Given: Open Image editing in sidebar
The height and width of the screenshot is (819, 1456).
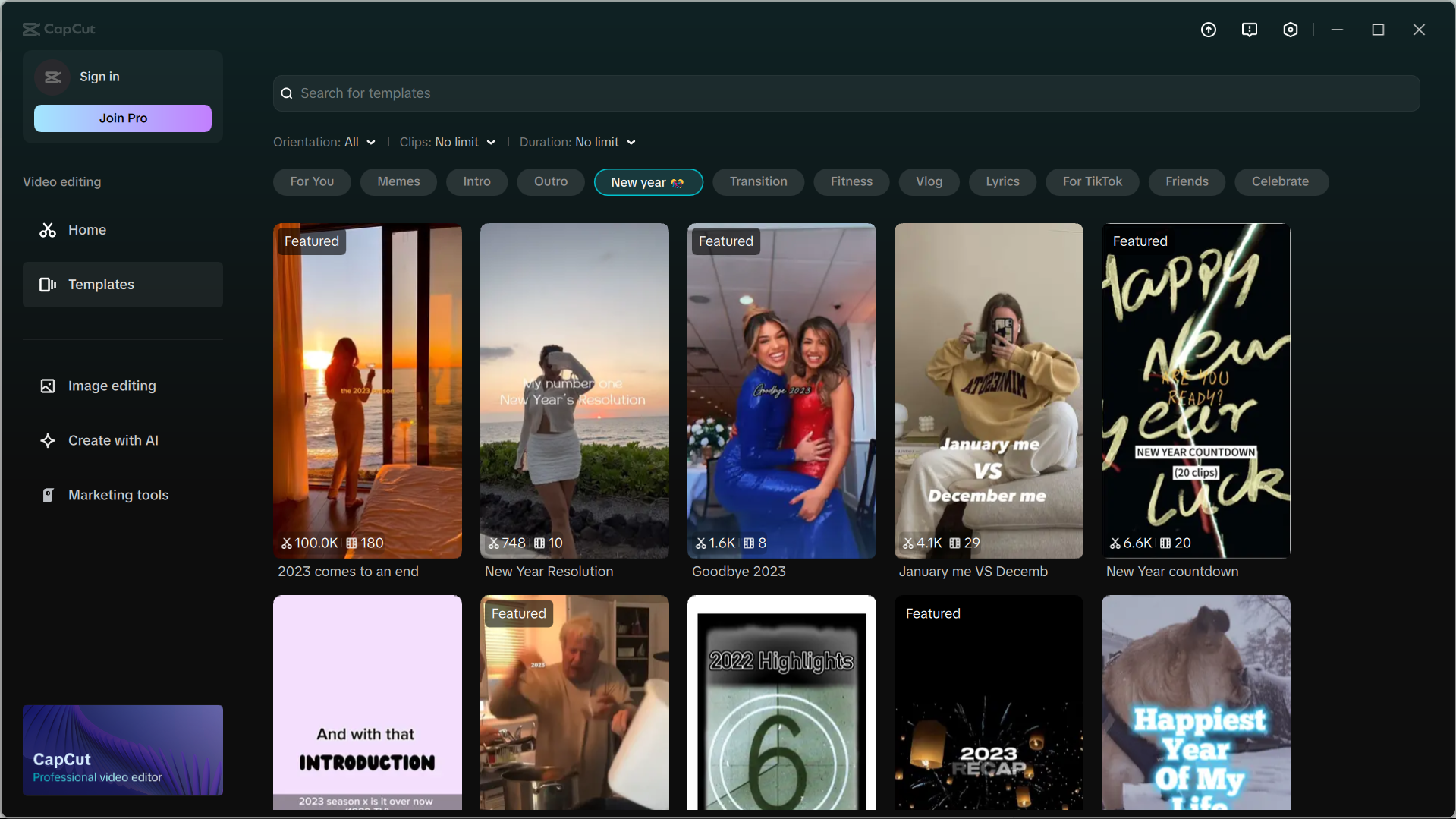Looking at the screenshot, I should coord(123,386).
